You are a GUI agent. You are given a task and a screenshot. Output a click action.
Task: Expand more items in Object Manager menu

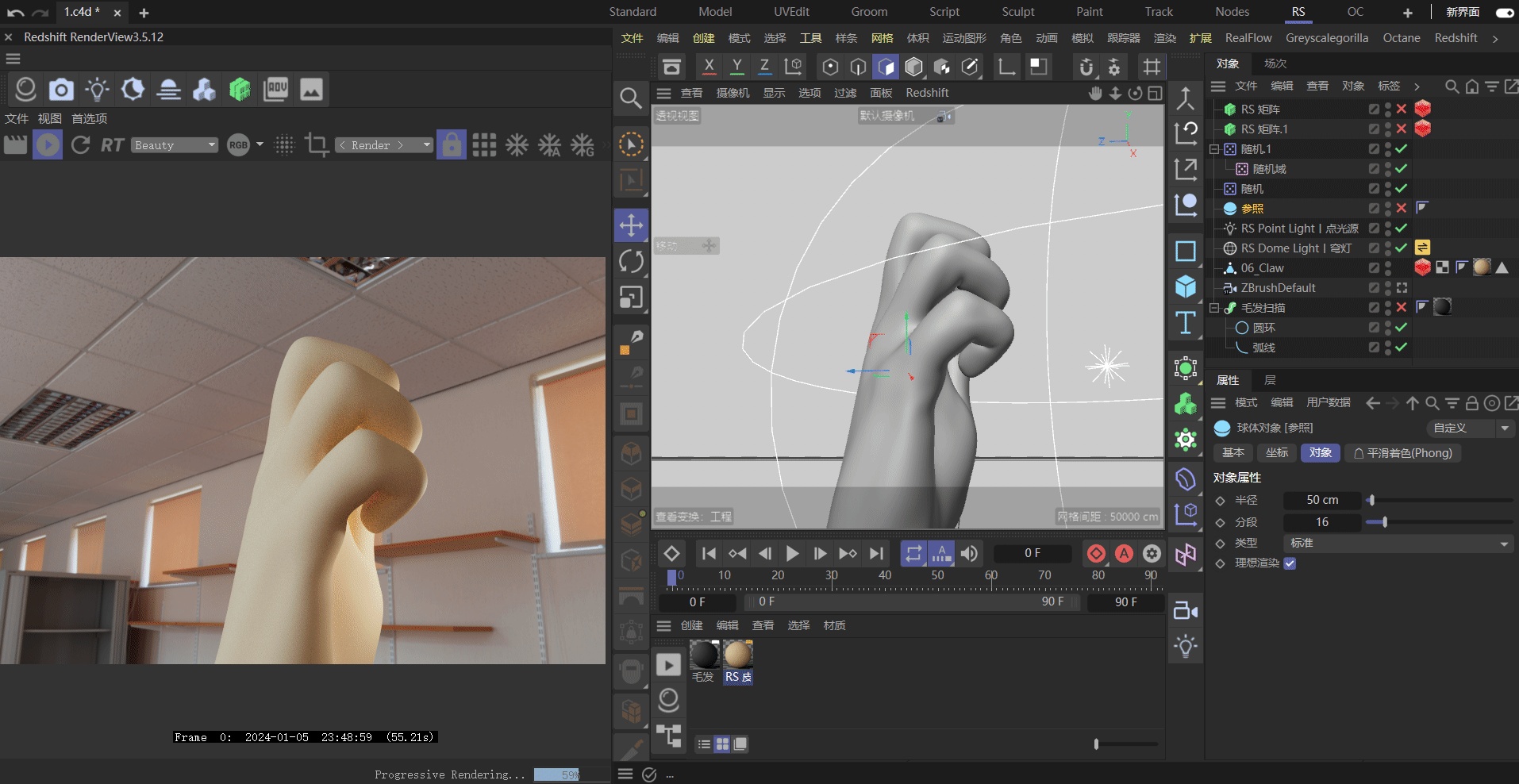pyautogui.click(x=1417, y=86)
